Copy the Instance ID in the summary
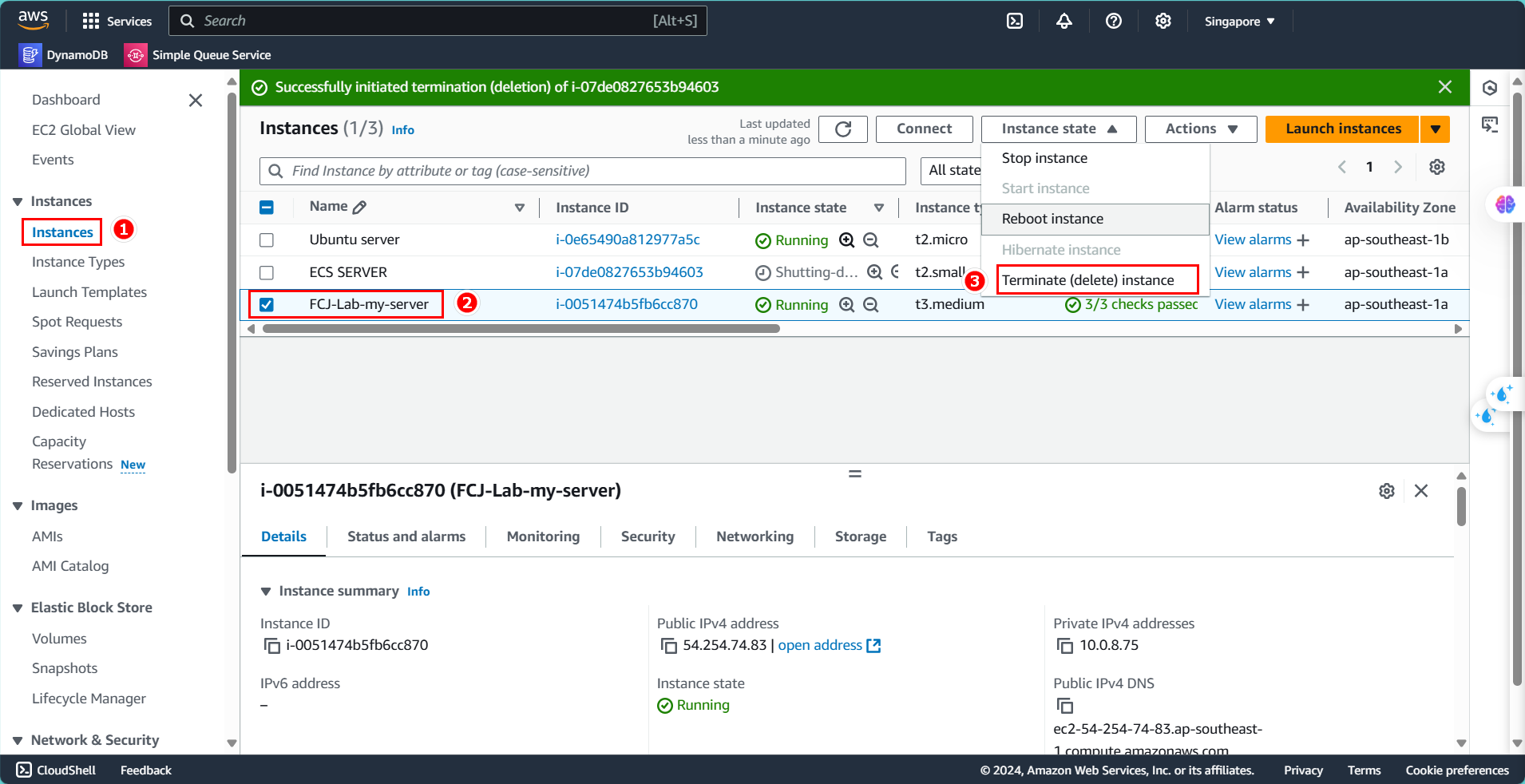 pos(272,646)
